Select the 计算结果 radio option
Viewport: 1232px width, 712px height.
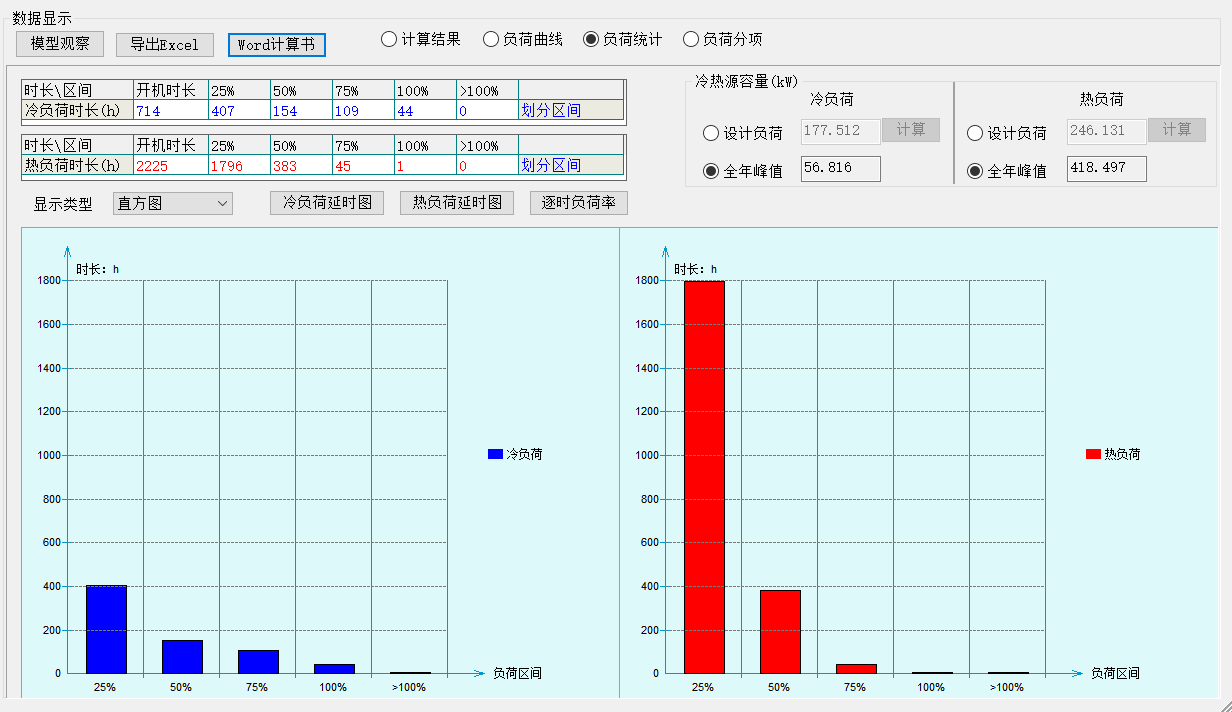tap(389, 40)
